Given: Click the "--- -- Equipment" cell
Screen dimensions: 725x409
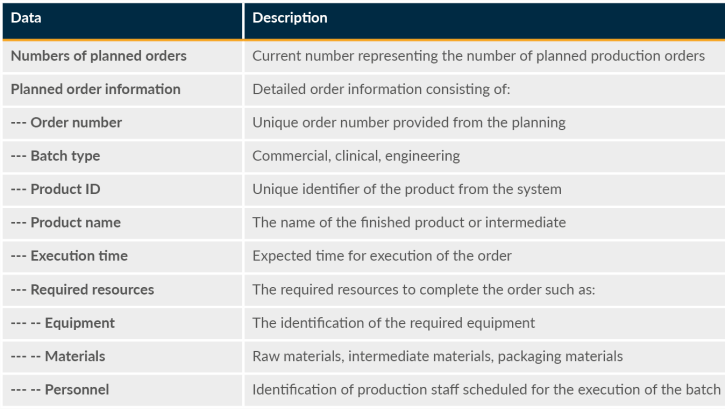Looking at the screenshot, I should (x=62, y=323).
